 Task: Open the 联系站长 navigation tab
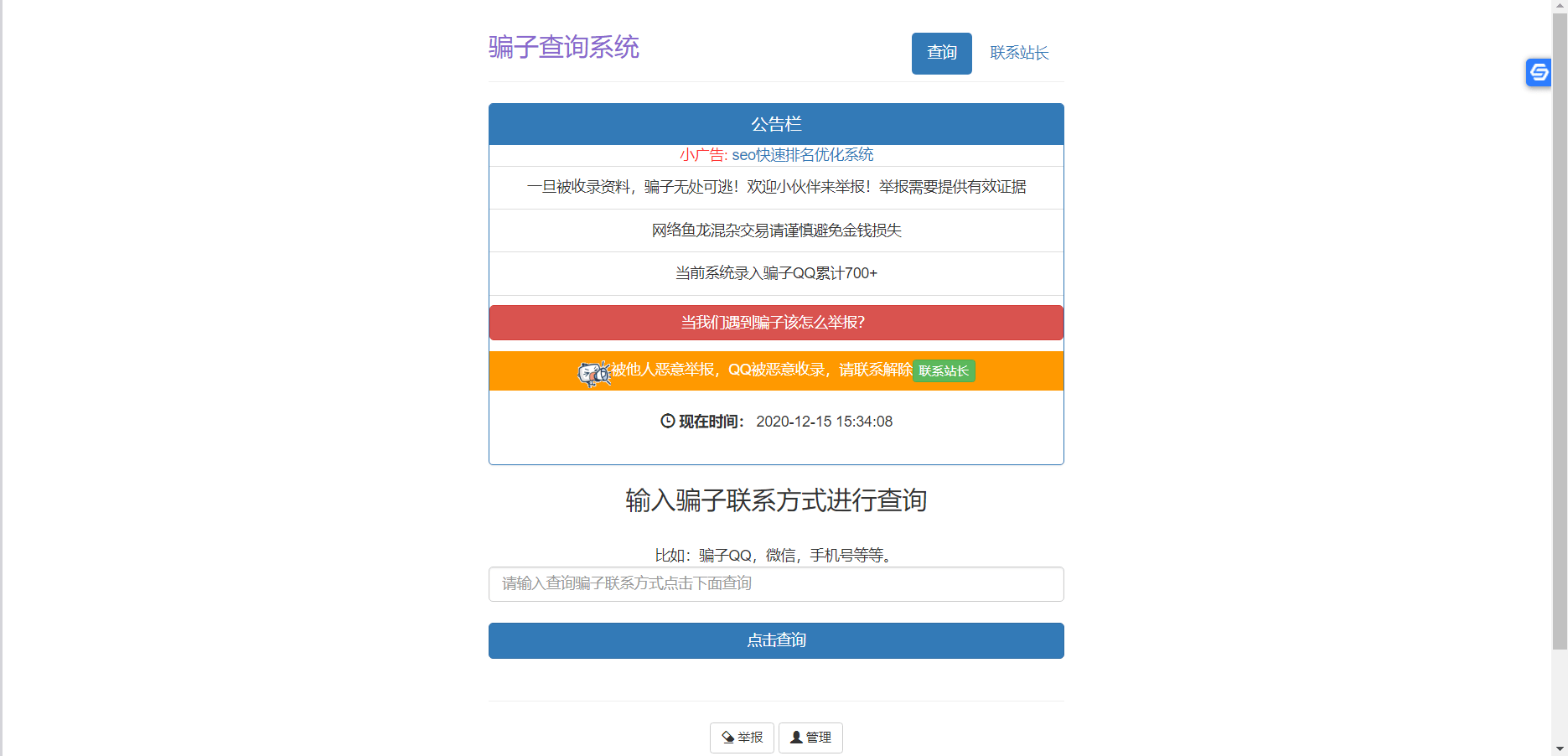1019,54
